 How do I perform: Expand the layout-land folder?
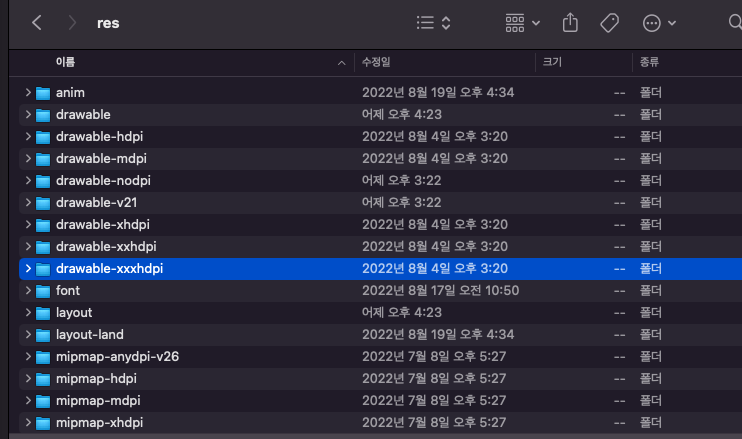(x=28, y=334)
